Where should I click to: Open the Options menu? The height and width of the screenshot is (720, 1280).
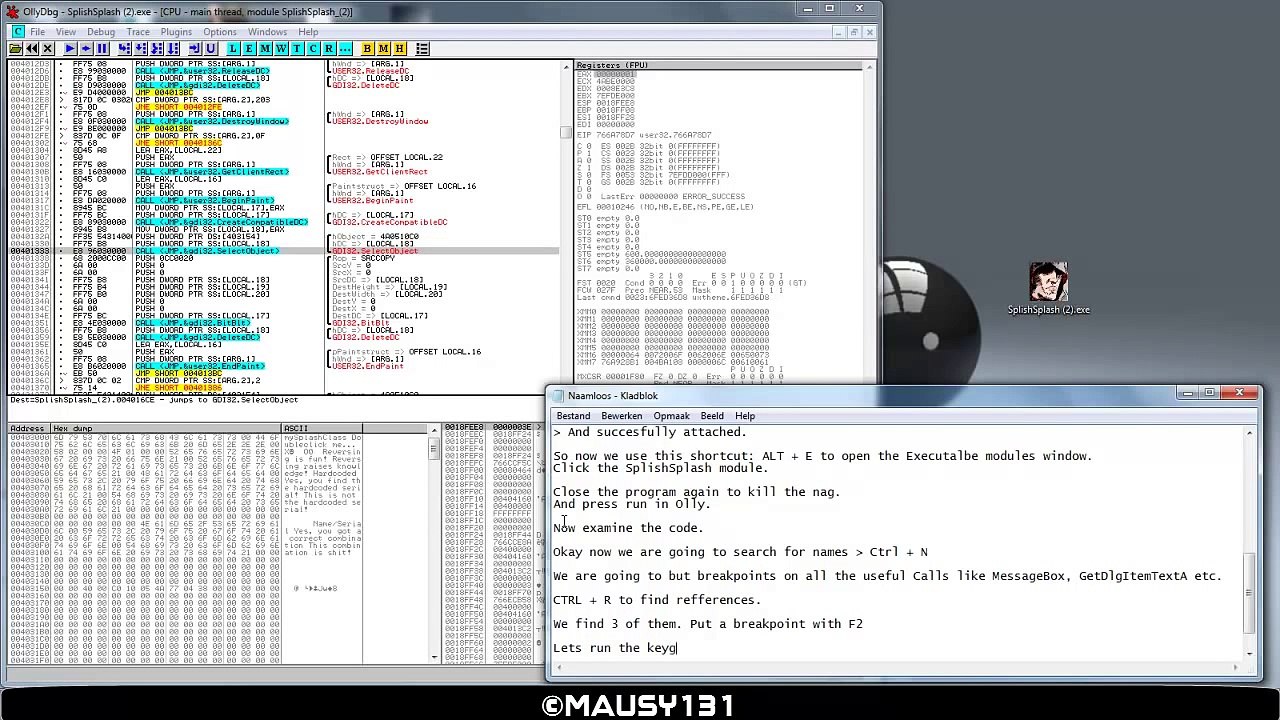(x=220, y=32)
